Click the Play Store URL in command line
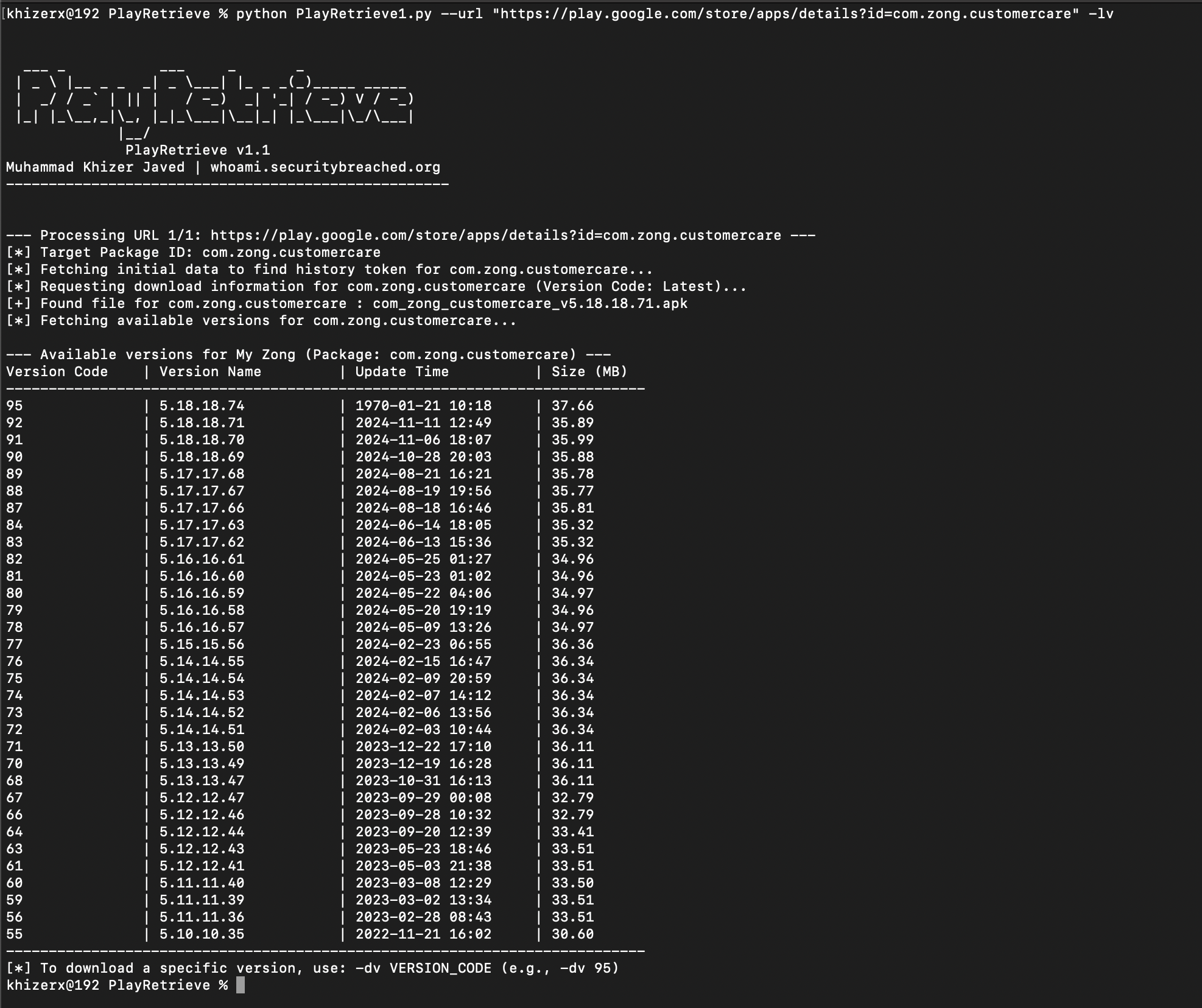 tap(786, 13)
